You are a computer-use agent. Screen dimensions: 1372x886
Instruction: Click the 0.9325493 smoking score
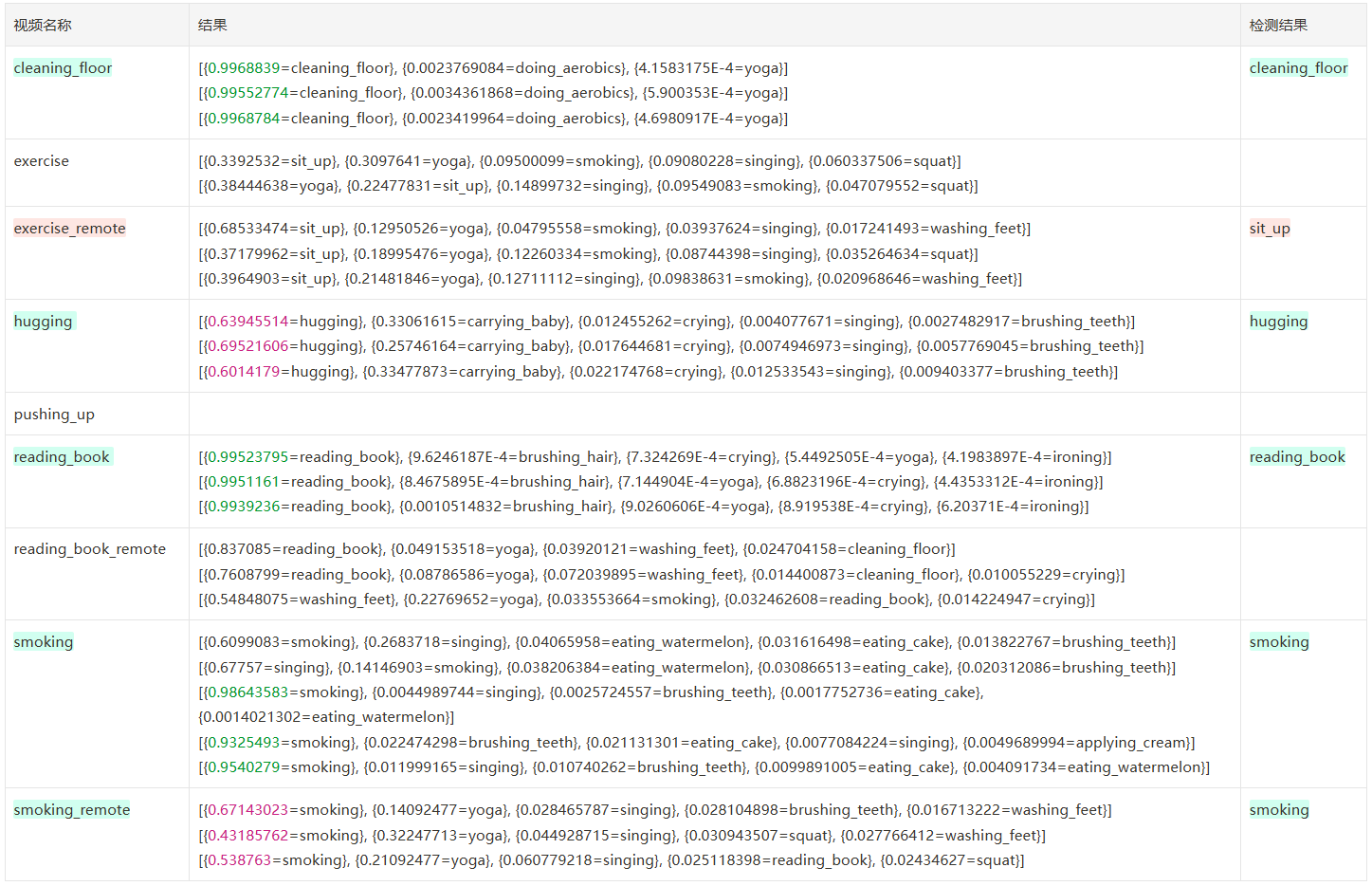pyautogui.click(x=244, y=743)
